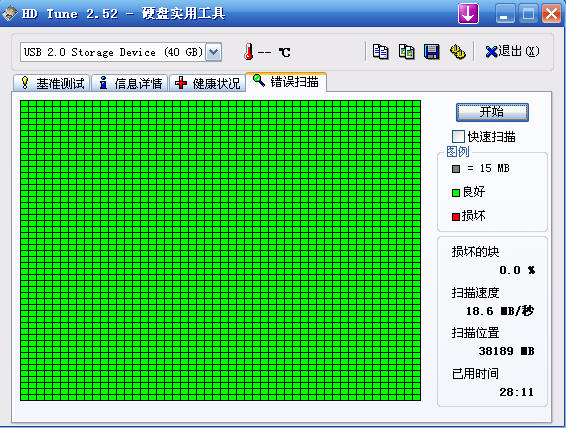Open the options wrench icon

(x=457, y=52)
